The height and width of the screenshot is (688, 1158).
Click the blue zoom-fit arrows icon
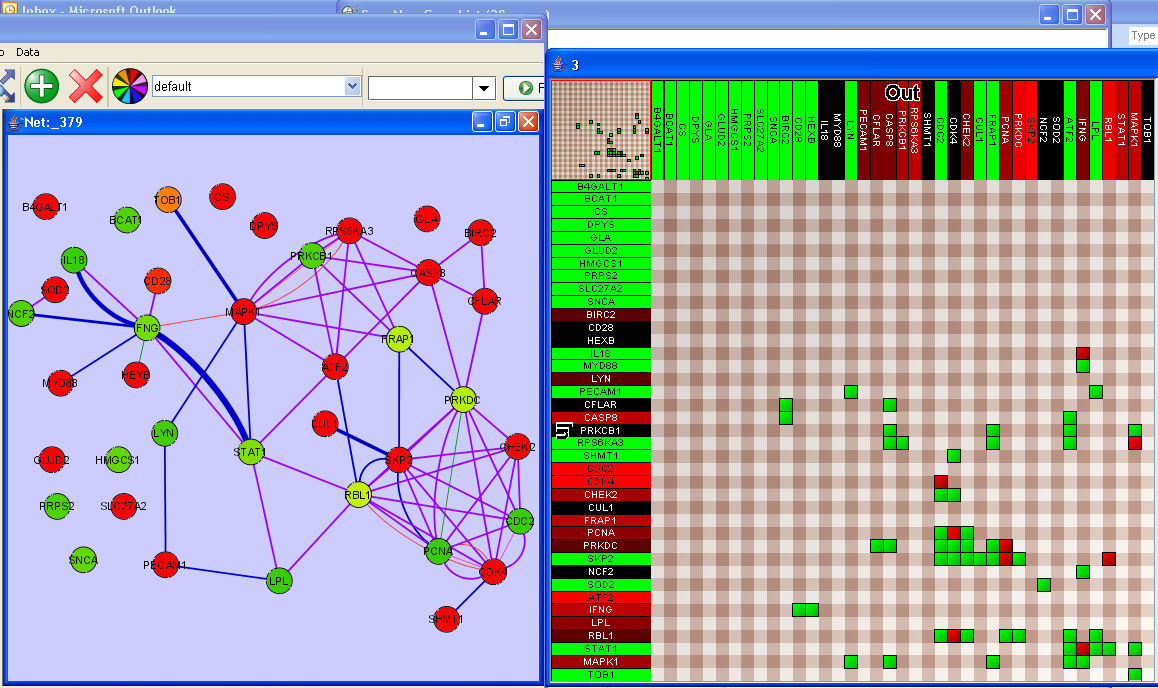pos(6,87)
